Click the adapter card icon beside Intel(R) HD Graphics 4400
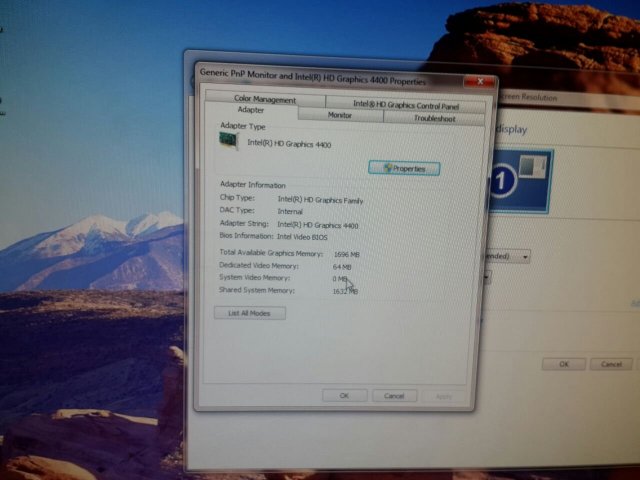The image size is (640, 480). click(x=231, y=142)
